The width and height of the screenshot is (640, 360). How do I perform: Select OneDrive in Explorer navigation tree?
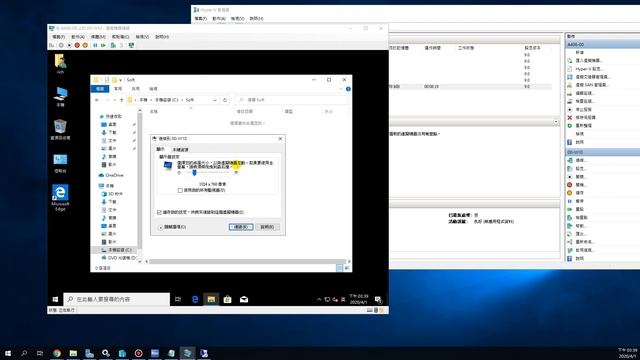[111, 175]
